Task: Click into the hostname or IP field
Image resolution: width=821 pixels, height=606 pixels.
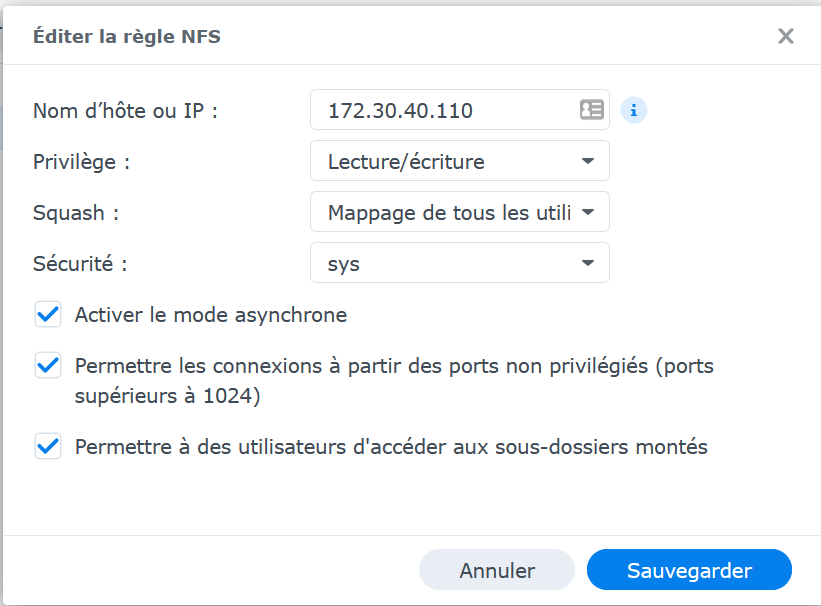Action: [x=440, y=110]
